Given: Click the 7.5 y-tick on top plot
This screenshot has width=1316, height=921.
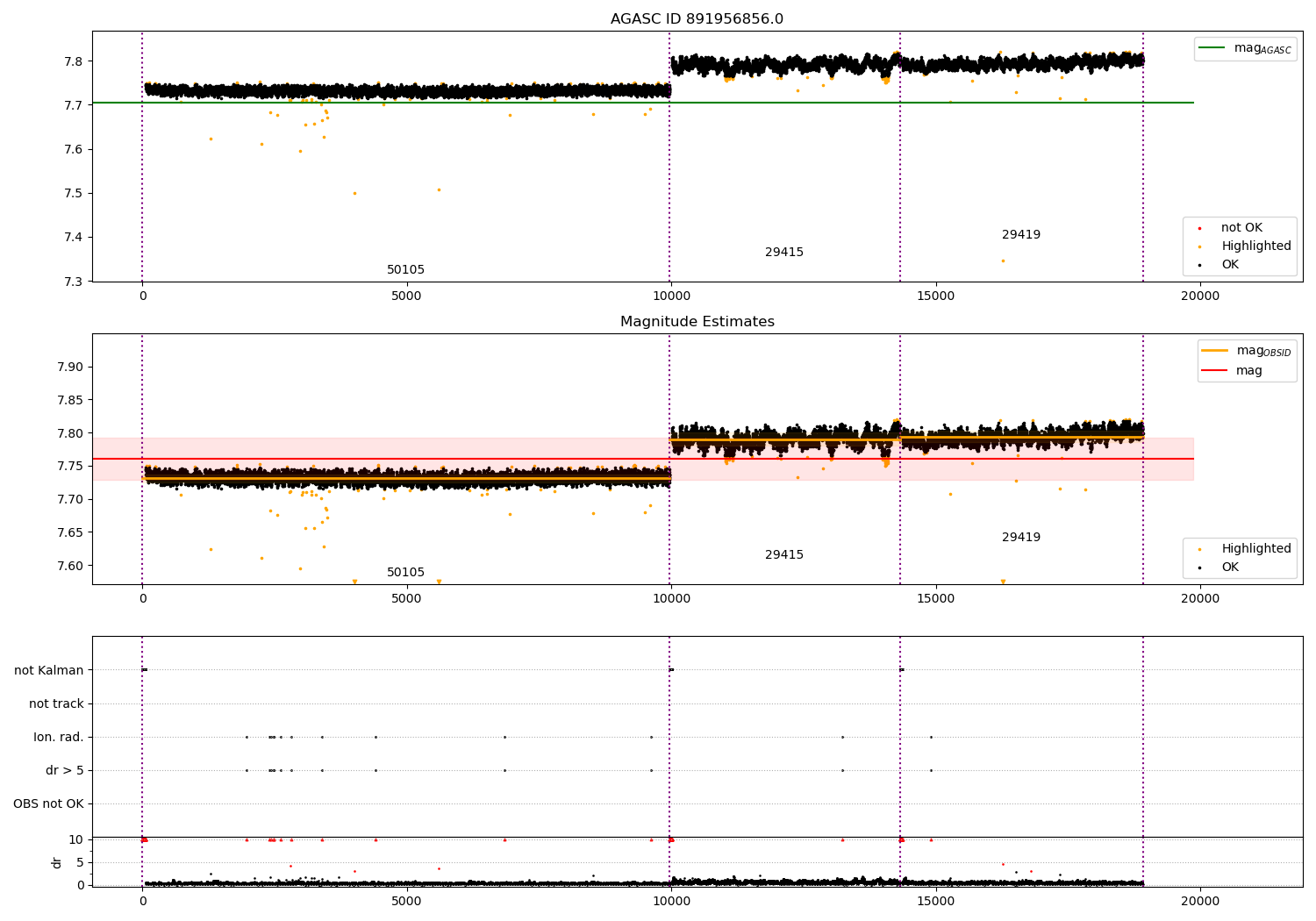Looking at the screenshot, I should coord(75,194).
